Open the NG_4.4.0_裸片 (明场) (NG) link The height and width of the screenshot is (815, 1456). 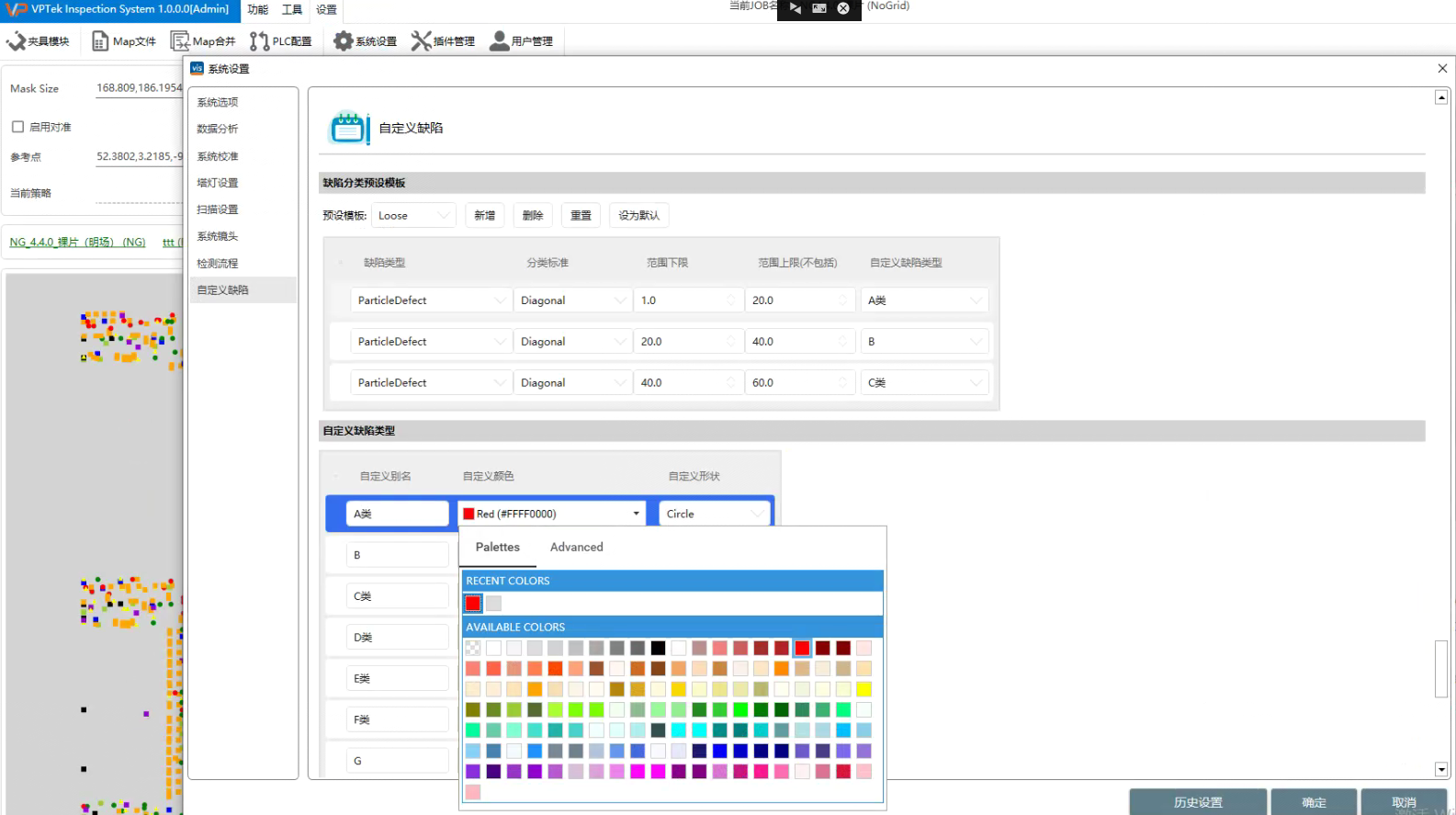(x=77, y=243)
